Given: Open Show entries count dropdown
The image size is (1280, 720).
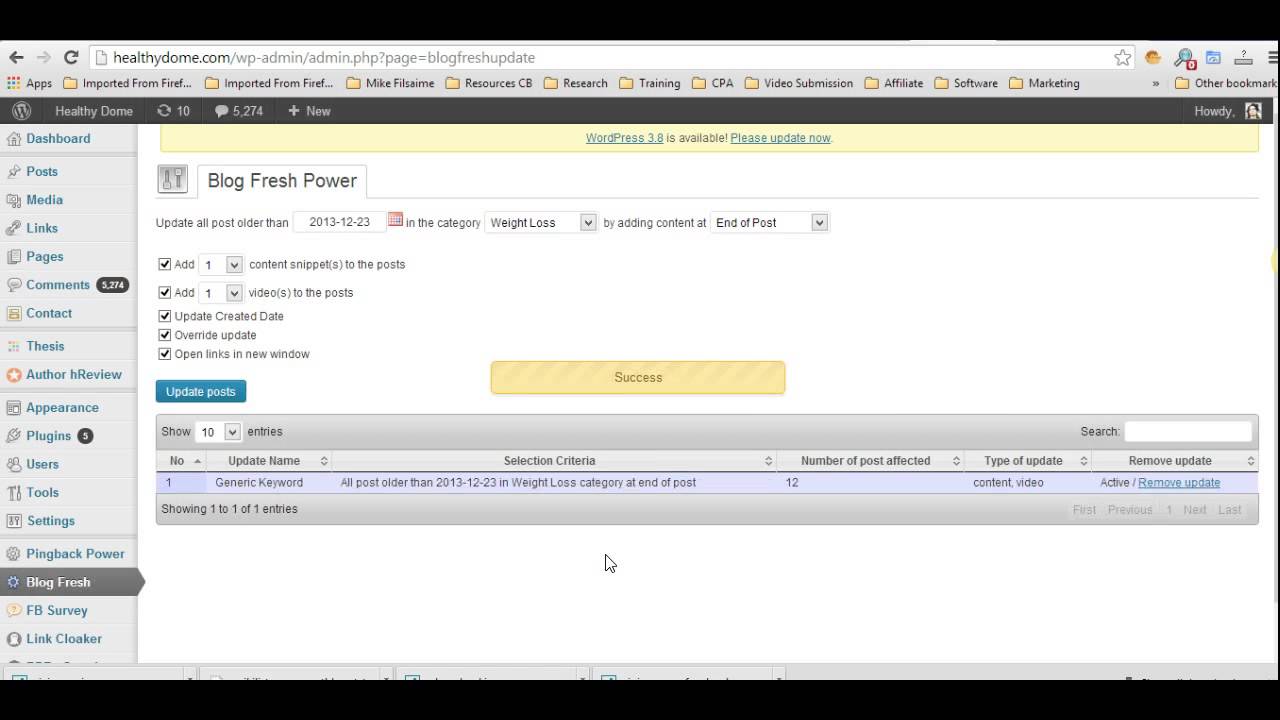Looking at the screenshot, I should (x=219, y=432).
